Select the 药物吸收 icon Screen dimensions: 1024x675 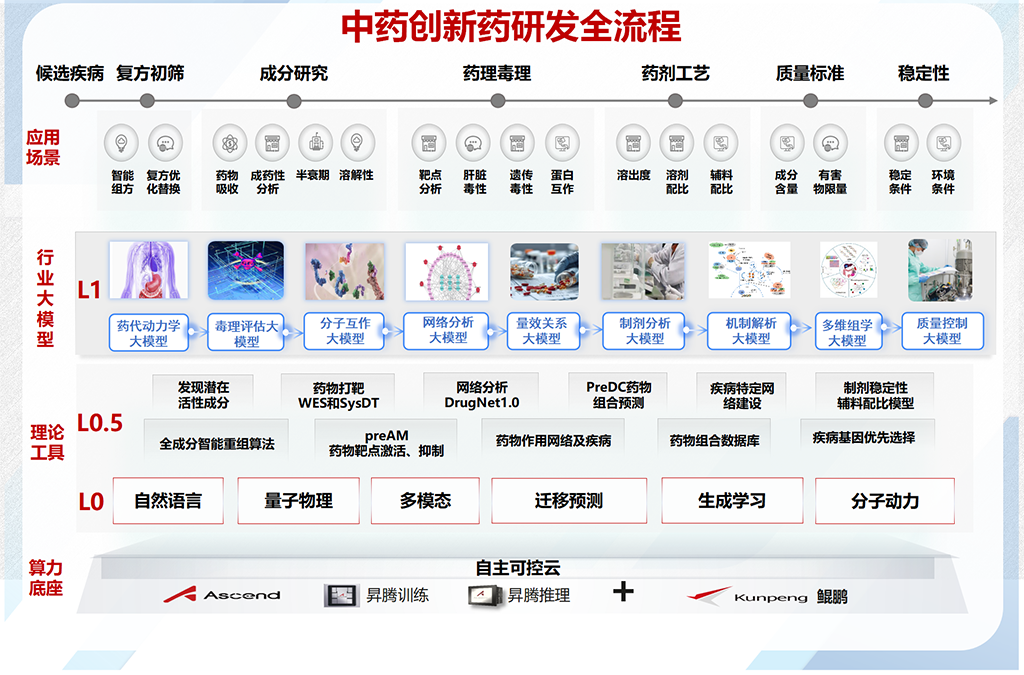[228, 142]
